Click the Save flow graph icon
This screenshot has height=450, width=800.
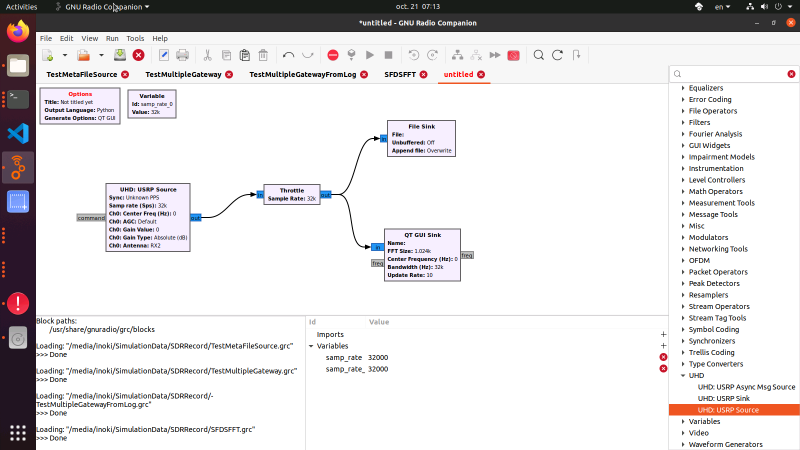[x=120, y=55]
